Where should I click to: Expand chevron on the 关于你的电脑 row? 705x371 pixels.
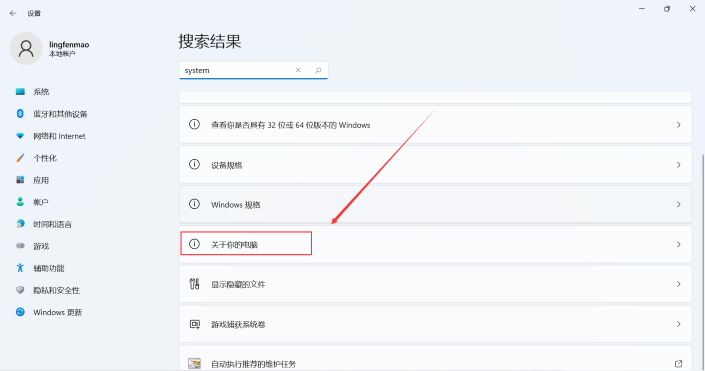[x=678, y=245]
